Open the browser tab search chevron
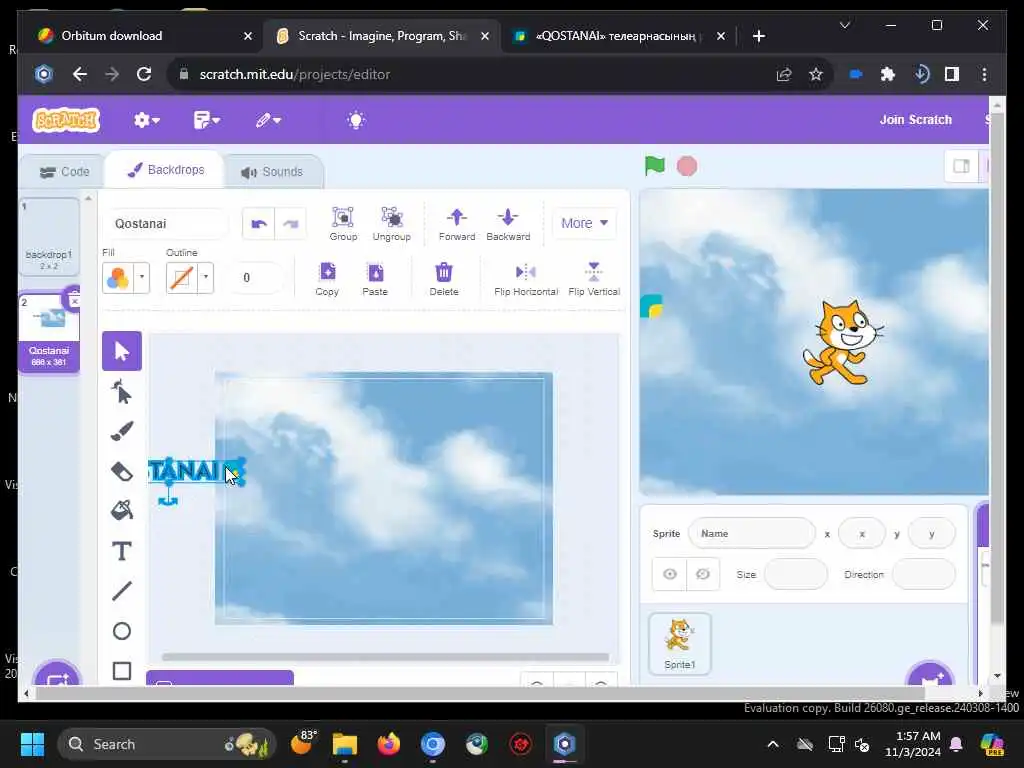The width and height of the screenshot is (1024, 768). [x=844, y=25]
